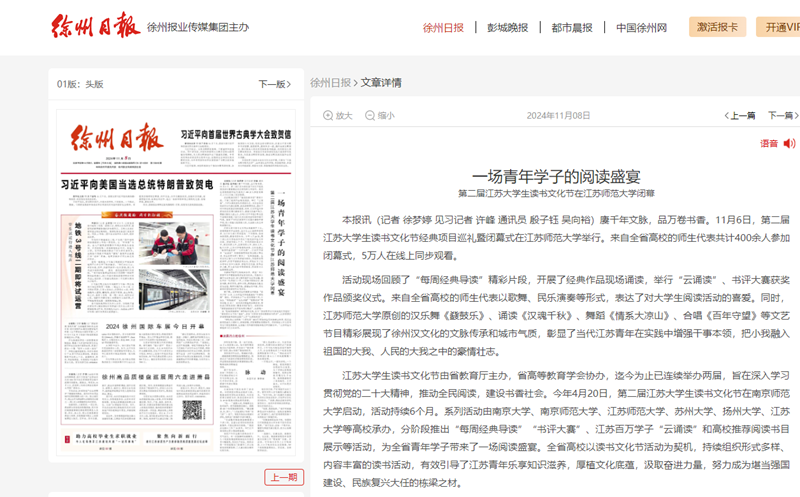Viewport: 800px width, 497px height.
Task: Click the 2024年11月08日 publication date
Action: (x=558, y=116)
